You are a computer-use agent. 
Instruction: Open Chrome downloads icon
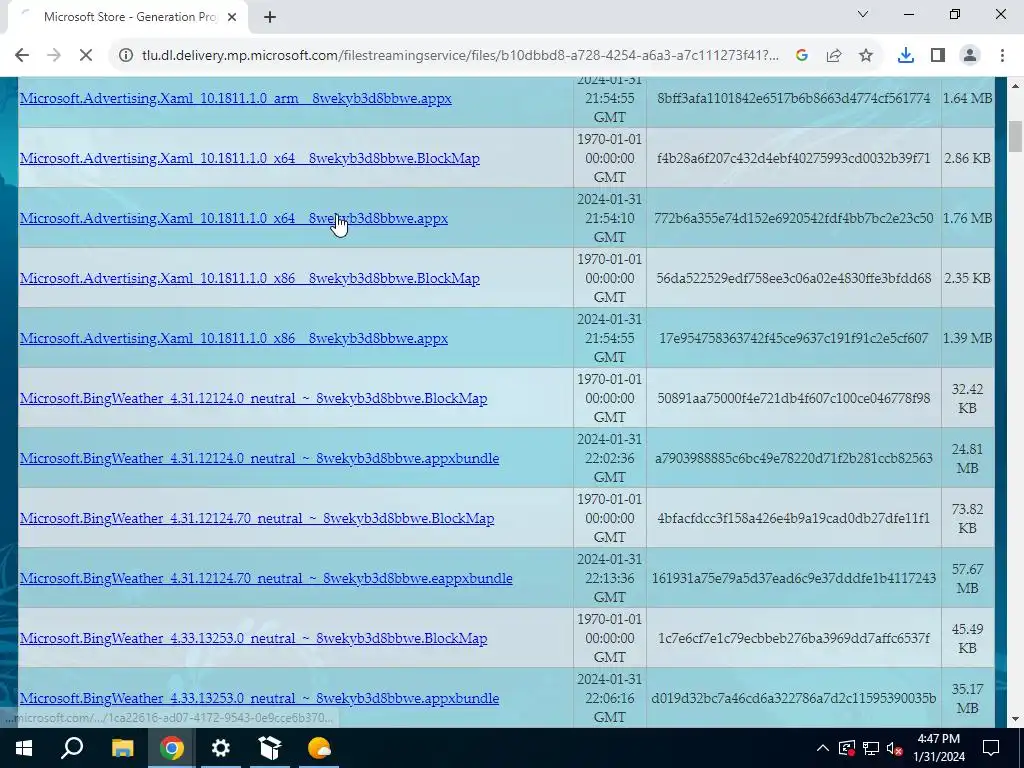(906, 56)
